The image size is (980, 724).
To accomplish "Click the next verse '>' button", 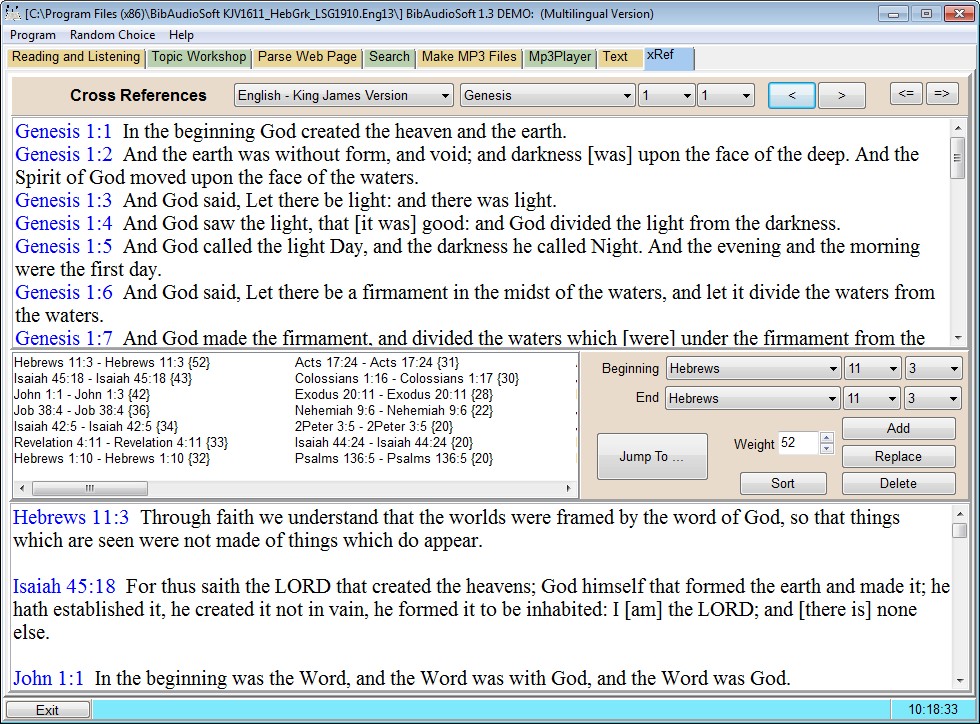I will (841, 95).
